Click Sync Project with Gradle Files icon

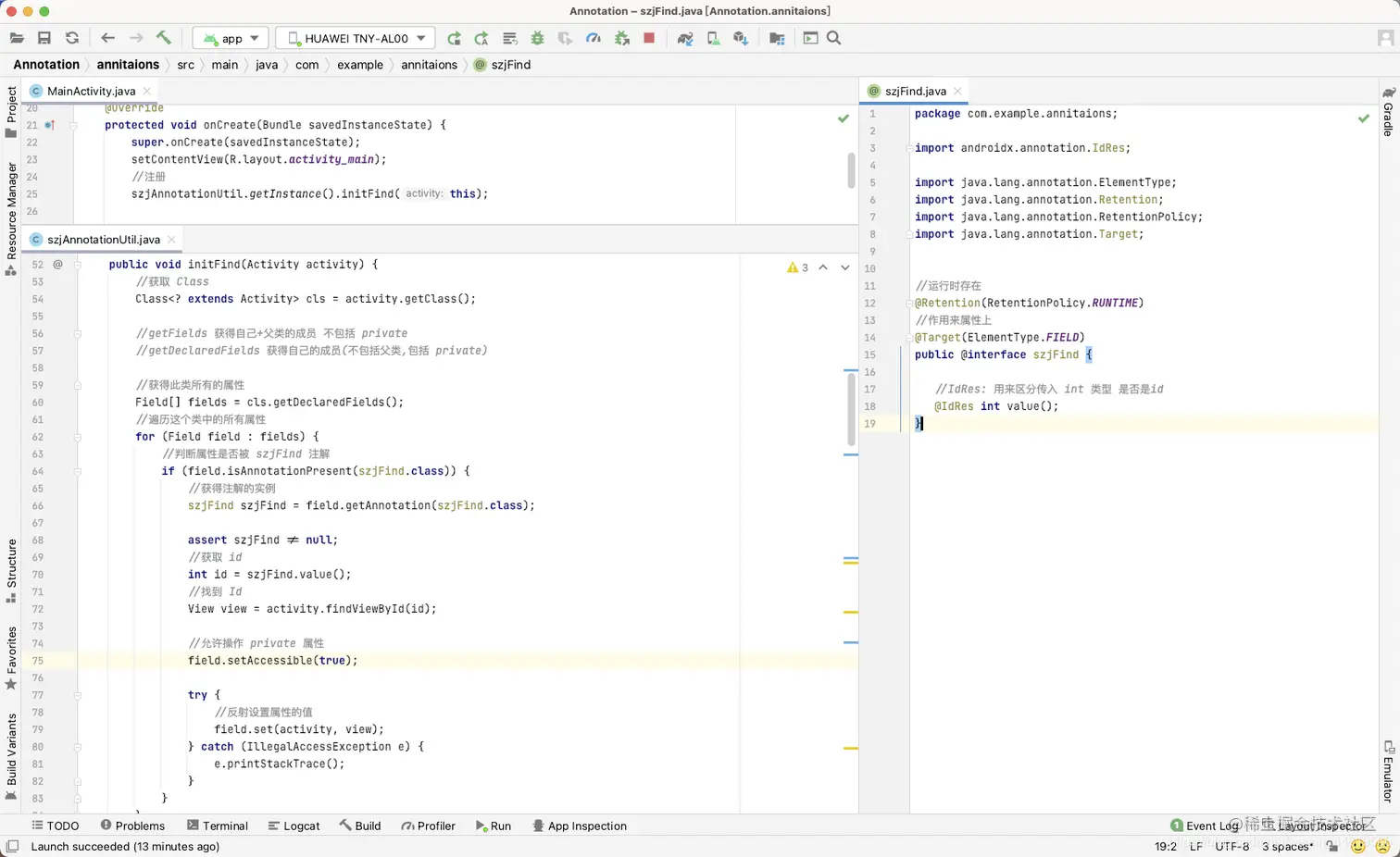(684, 38)
